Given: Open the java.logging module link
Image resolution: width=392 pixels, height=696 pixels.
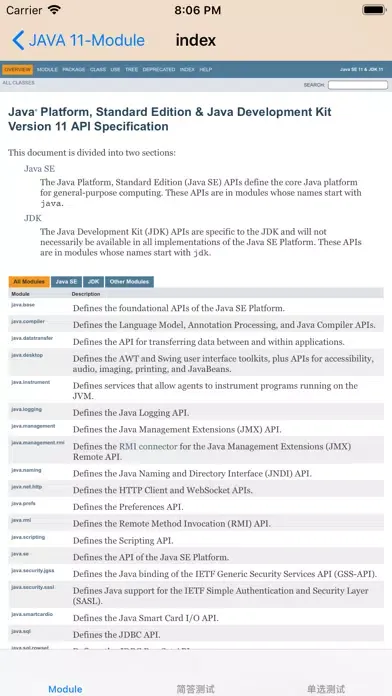Looking at the screenshot, I should coord(27,409).
